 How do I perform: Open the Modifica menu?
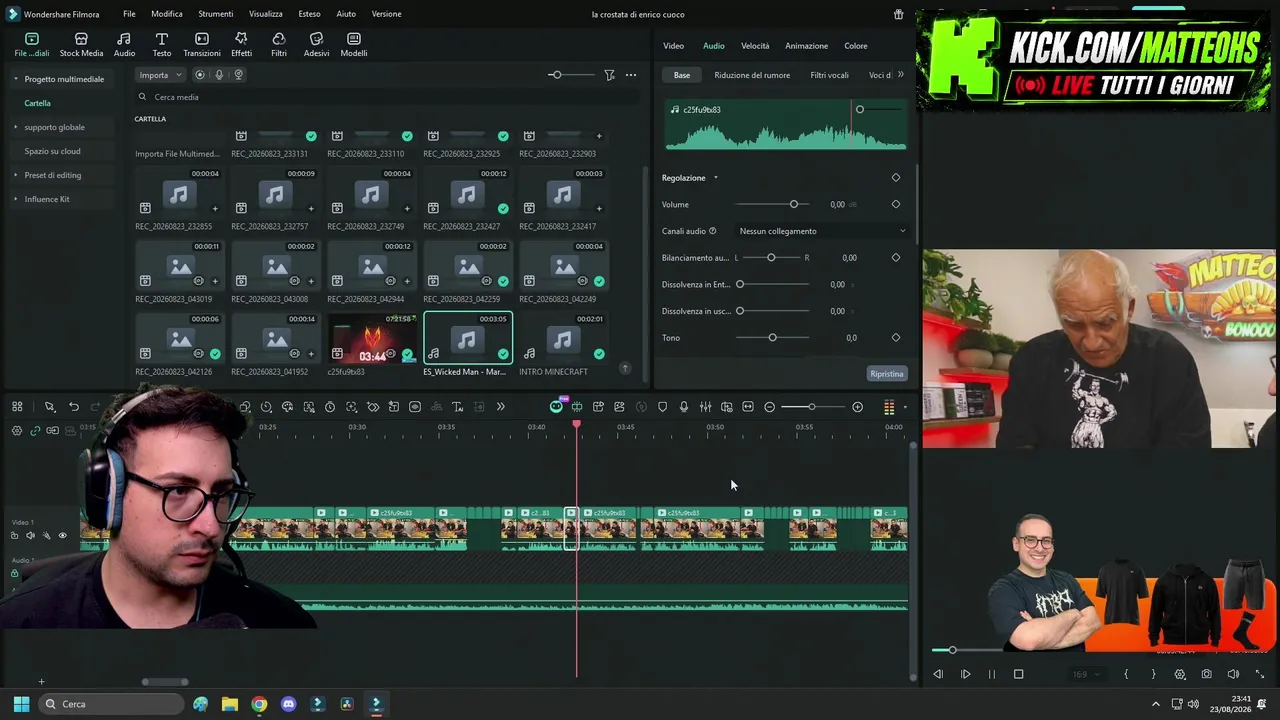[167, 14]
